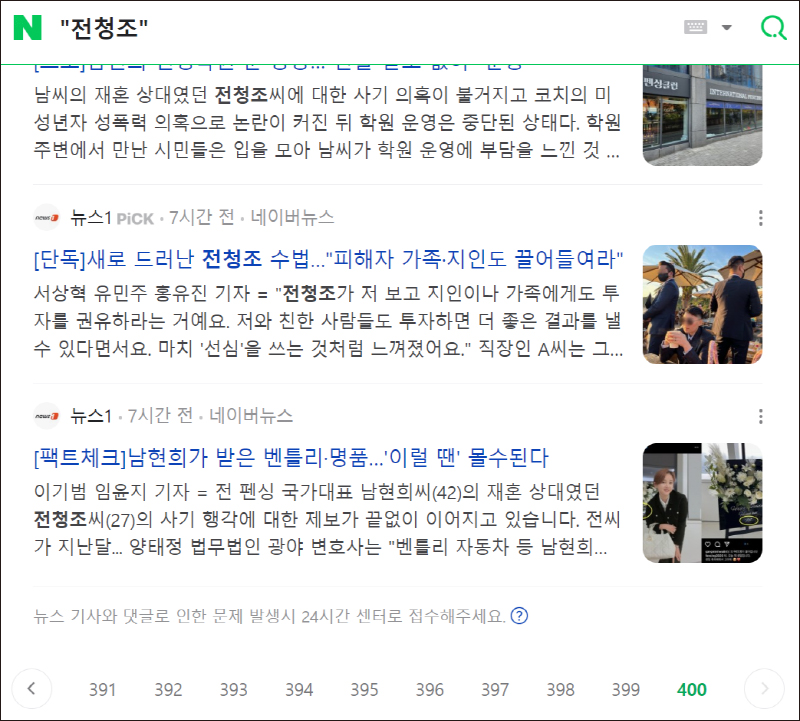The image size is (800, 721).
Task: Click the next page right arrow
Action: (764, 689)
